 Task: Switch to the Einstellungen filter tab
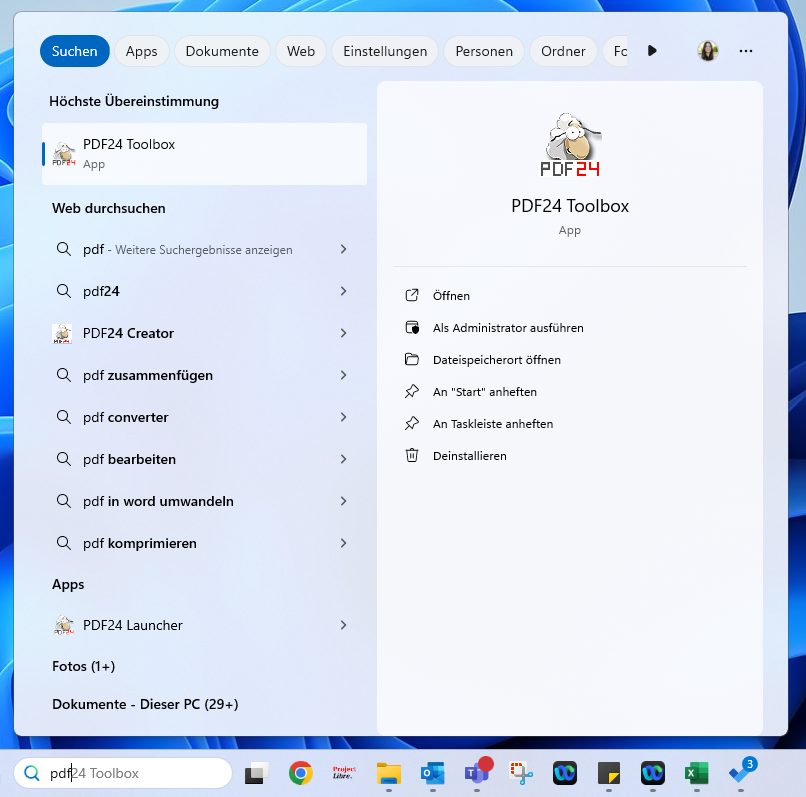(x=385, y=51)
